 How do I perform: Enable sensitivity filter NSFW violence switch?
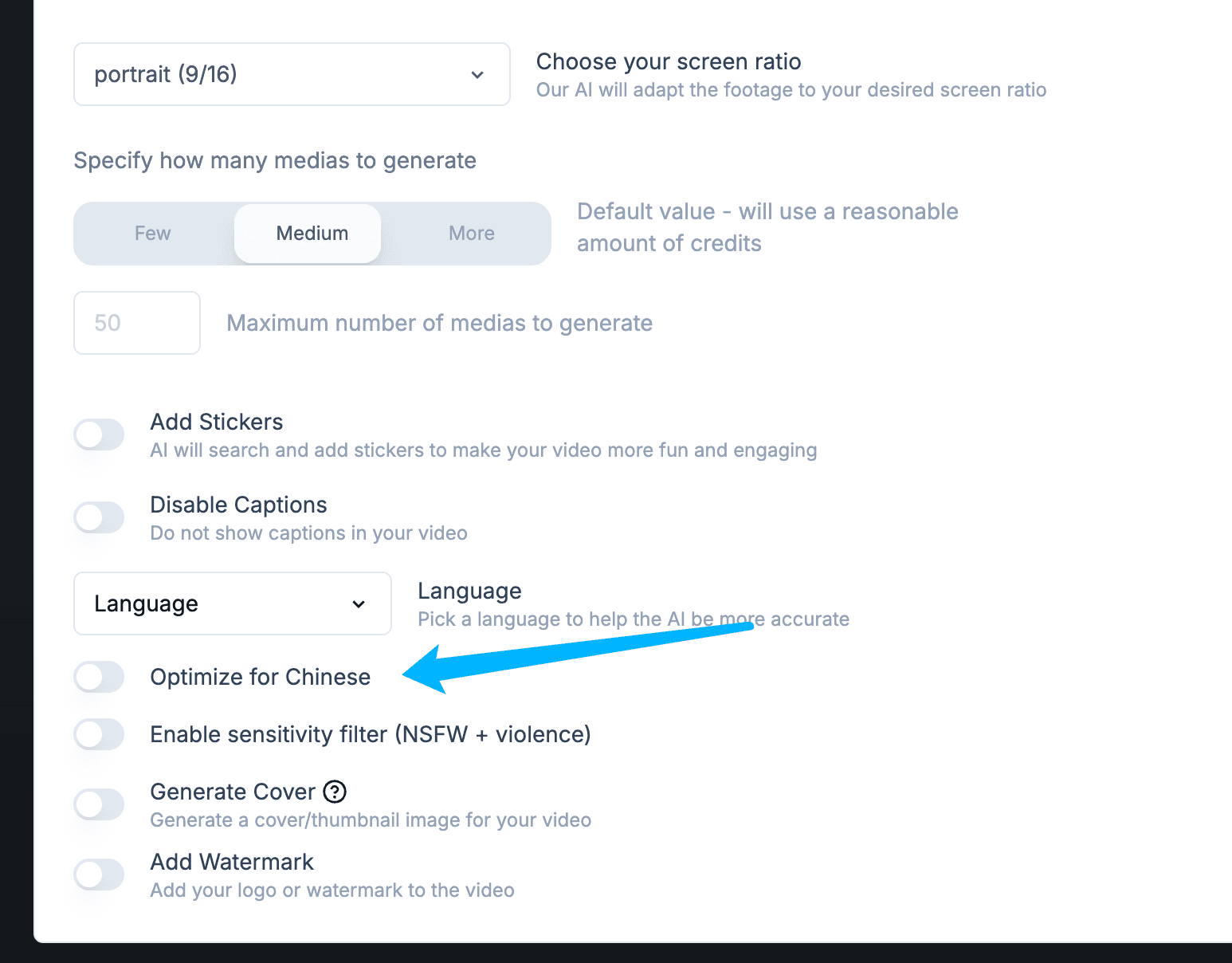(x=100, y=734)
